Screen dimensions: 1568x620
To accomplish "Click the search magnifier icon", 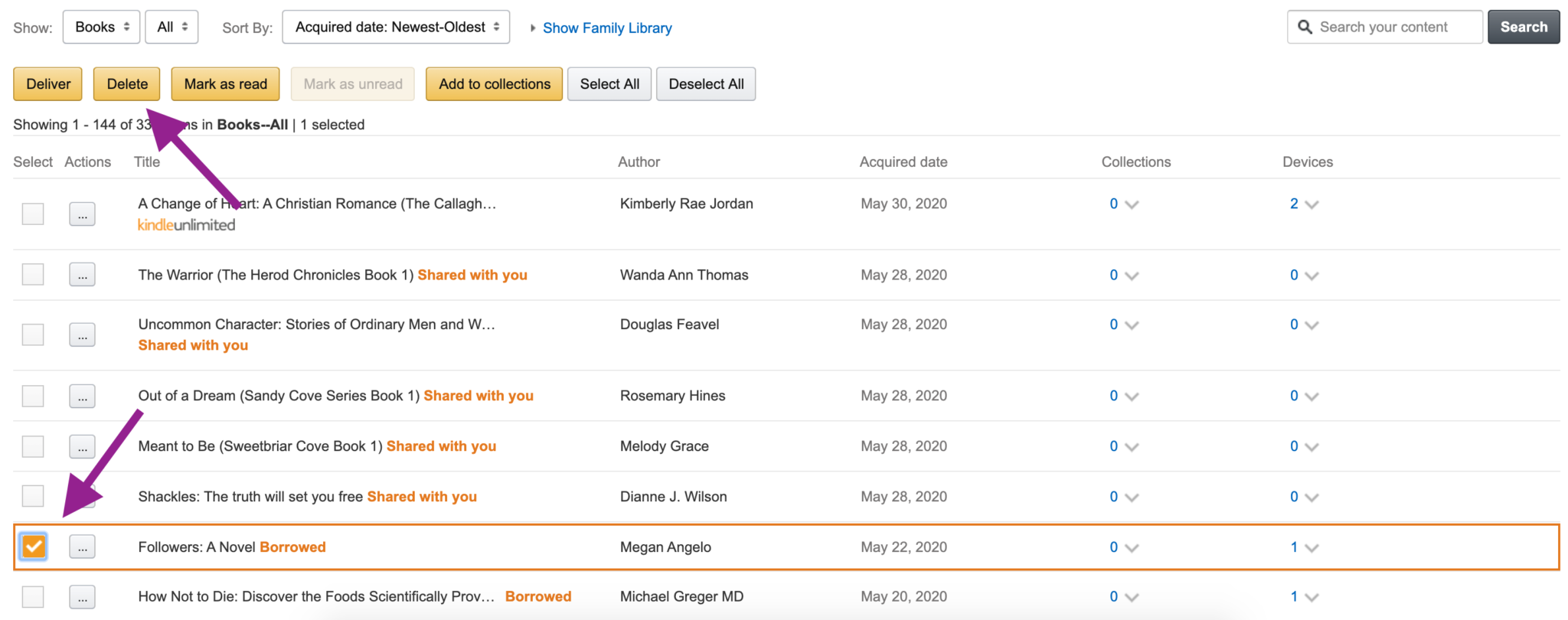I will point(1305,28).
